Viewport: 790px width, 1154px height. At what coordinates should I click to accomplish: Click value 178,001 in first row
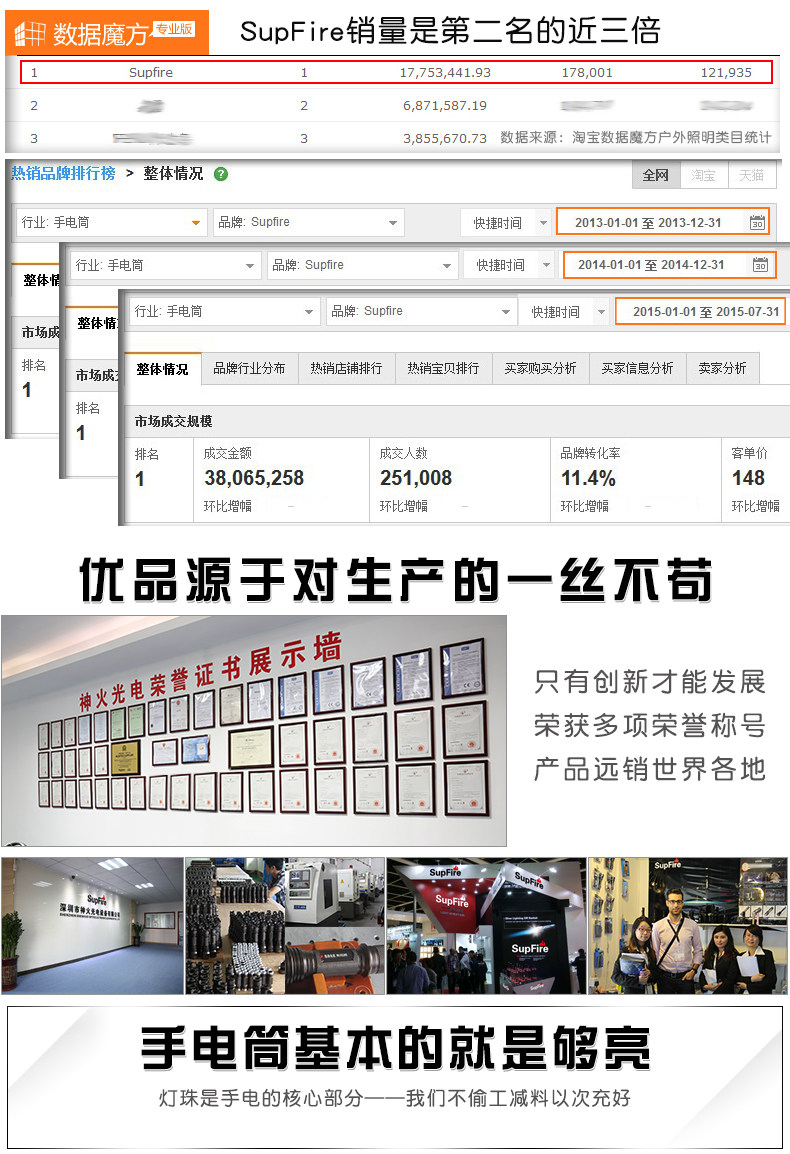(587, 72)
